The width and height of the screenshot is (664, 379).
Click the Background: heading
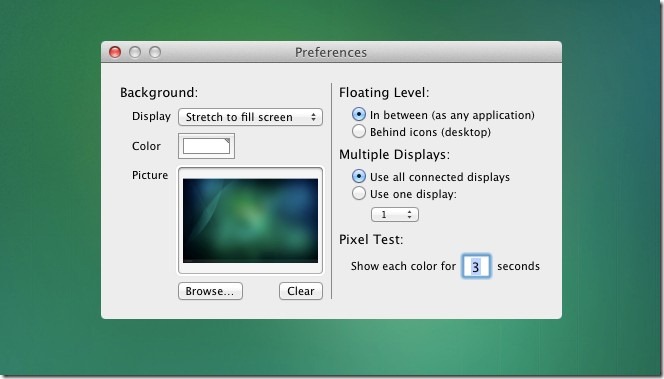point(159,92)
